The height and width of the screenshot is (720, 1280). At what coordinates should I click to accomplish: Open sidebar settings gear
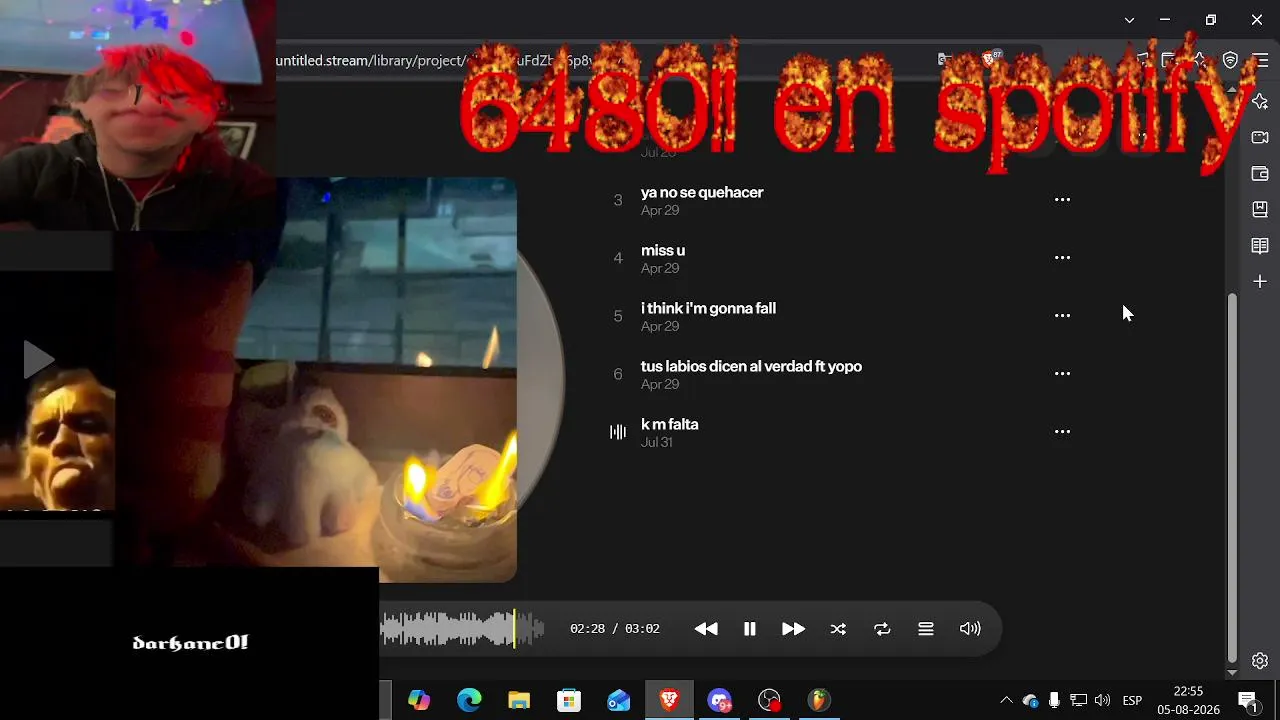tap(1260, 661)
